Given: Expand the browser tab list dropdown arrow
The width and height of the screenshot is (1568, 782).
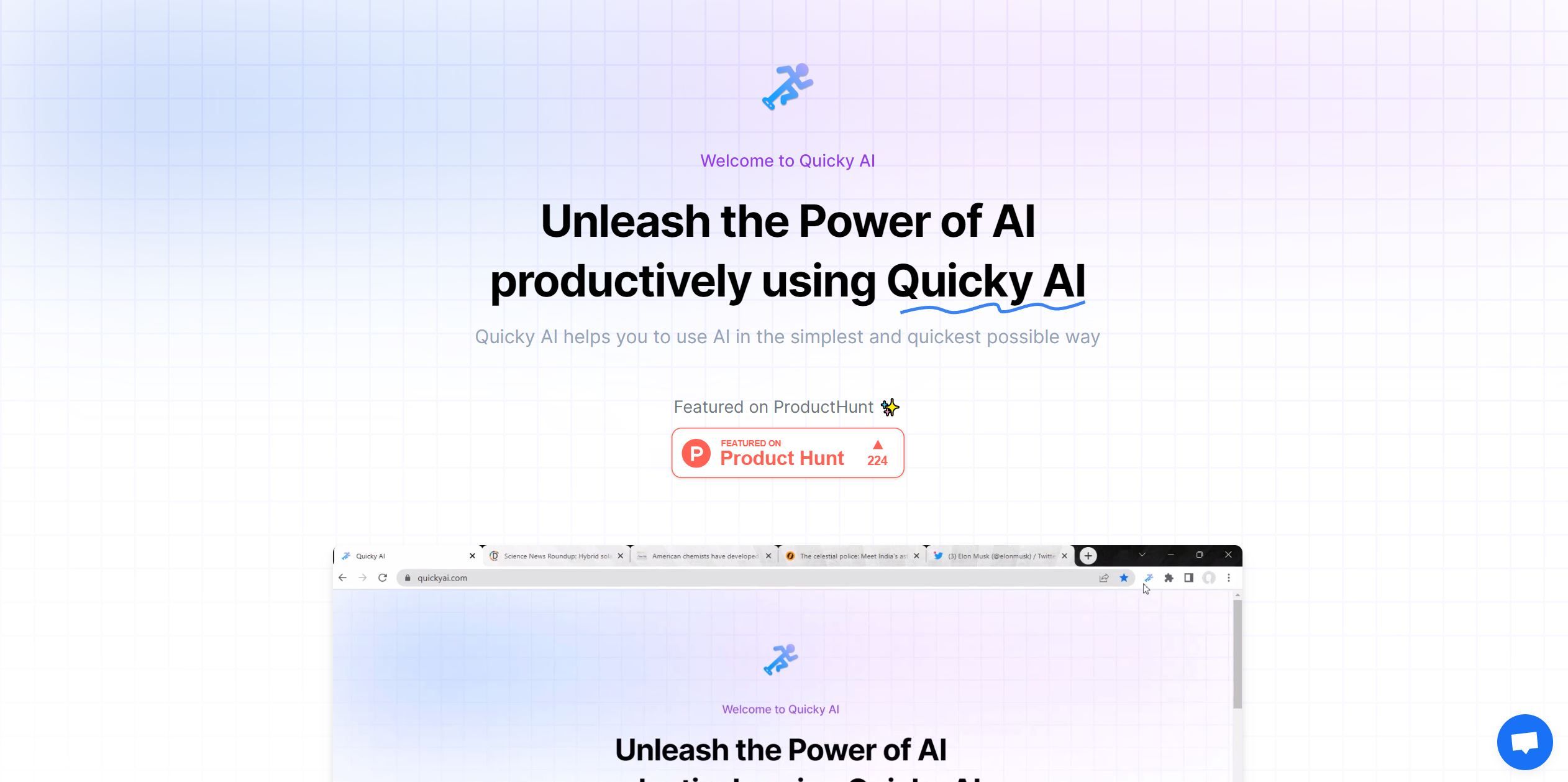Looking at the screenshot, I should click(1142, 554).
